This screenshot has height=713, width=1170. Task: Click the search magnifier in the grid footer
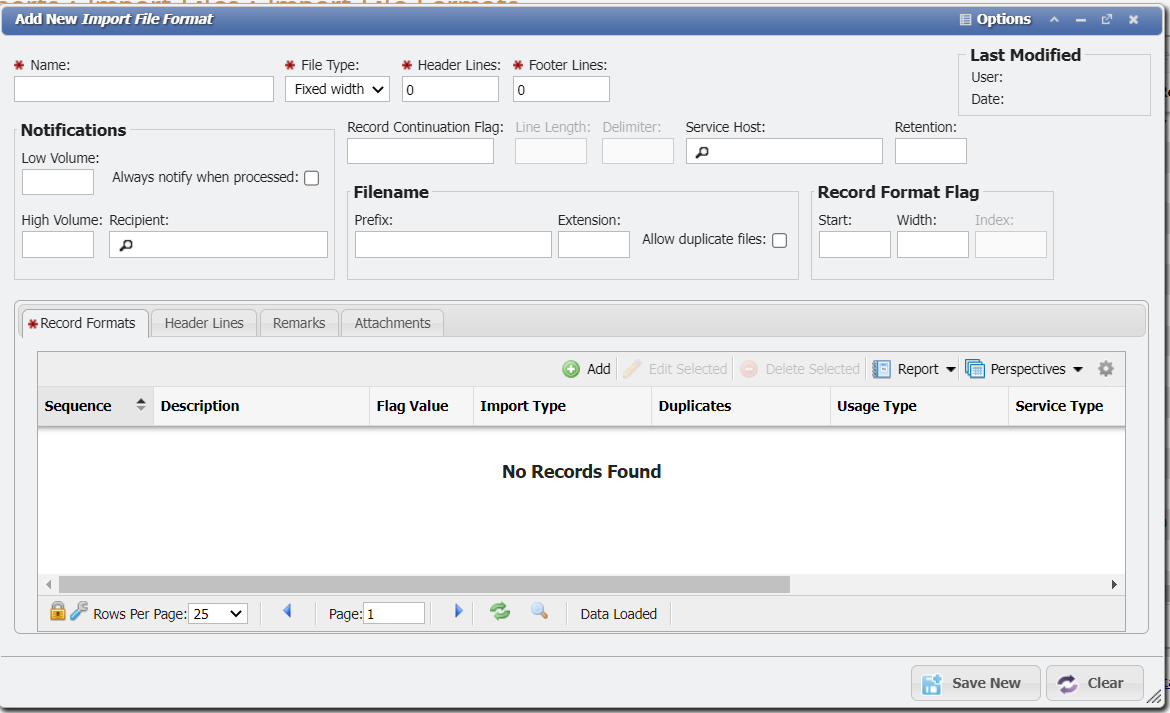(541, 611)
